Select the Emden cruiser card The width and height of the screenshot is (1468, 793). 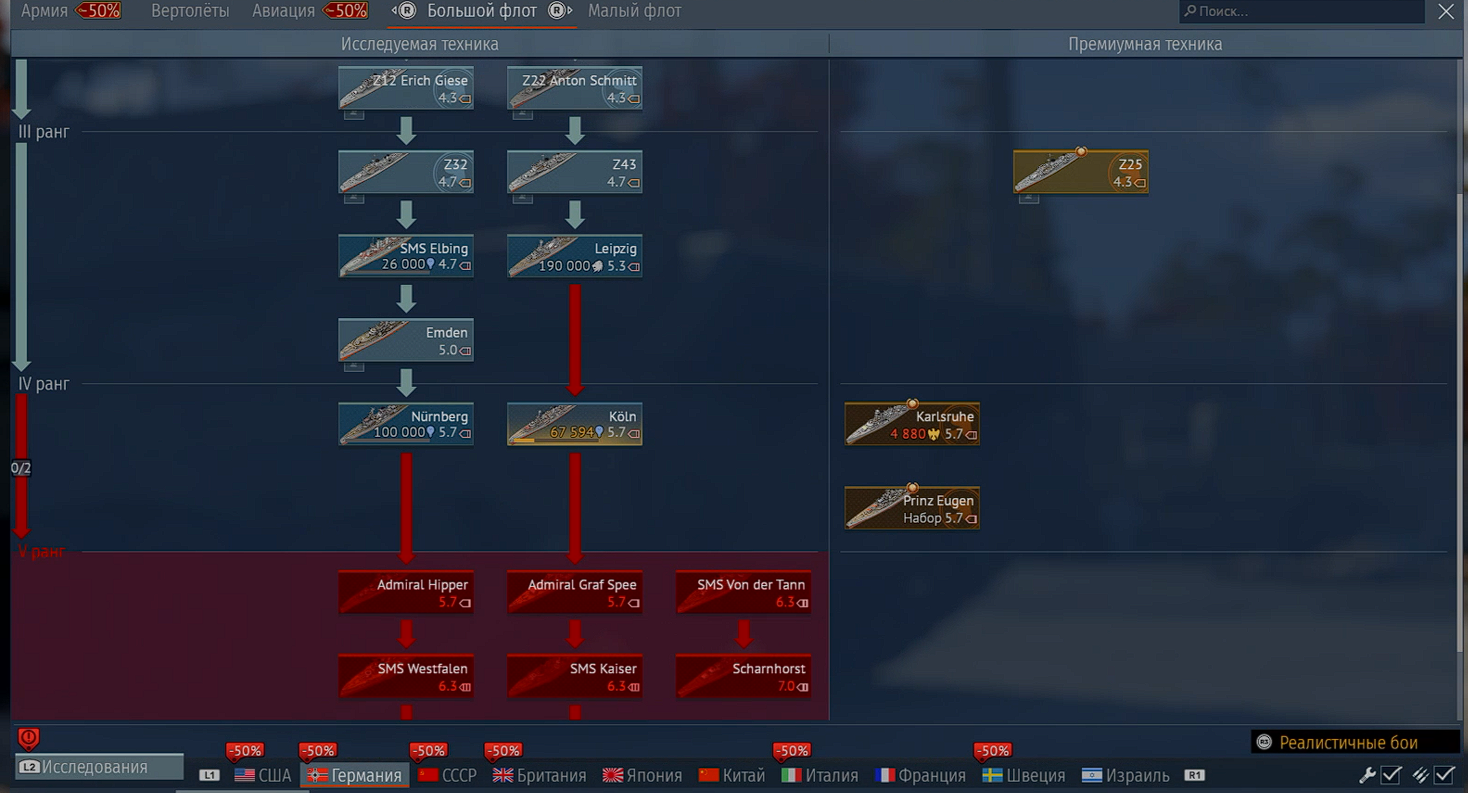(406, 340)
